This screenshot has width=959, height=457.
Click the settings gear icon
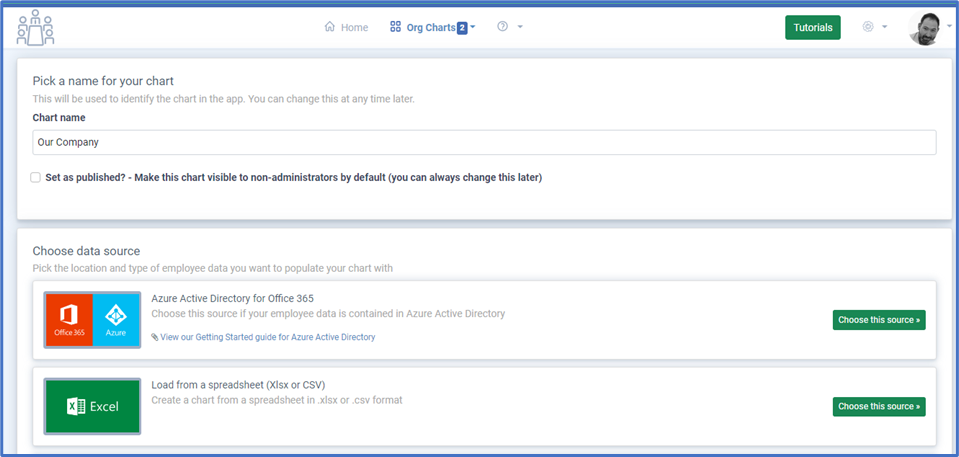pos(868,27)
